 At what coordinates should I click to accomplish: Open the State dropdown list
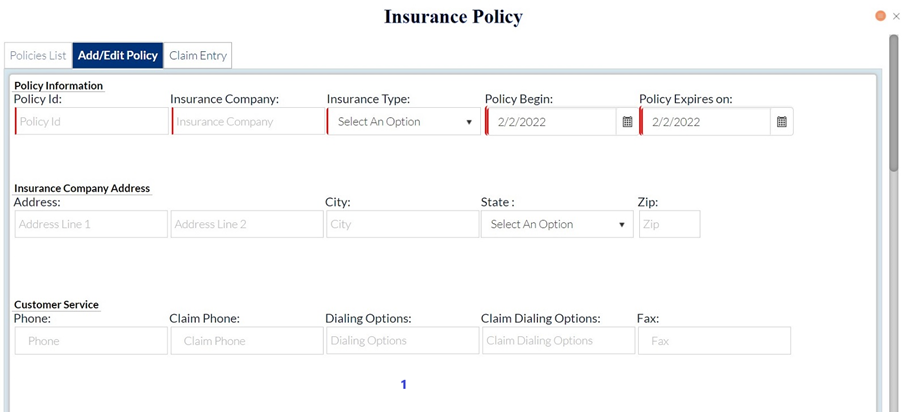[x=557, y=224]
